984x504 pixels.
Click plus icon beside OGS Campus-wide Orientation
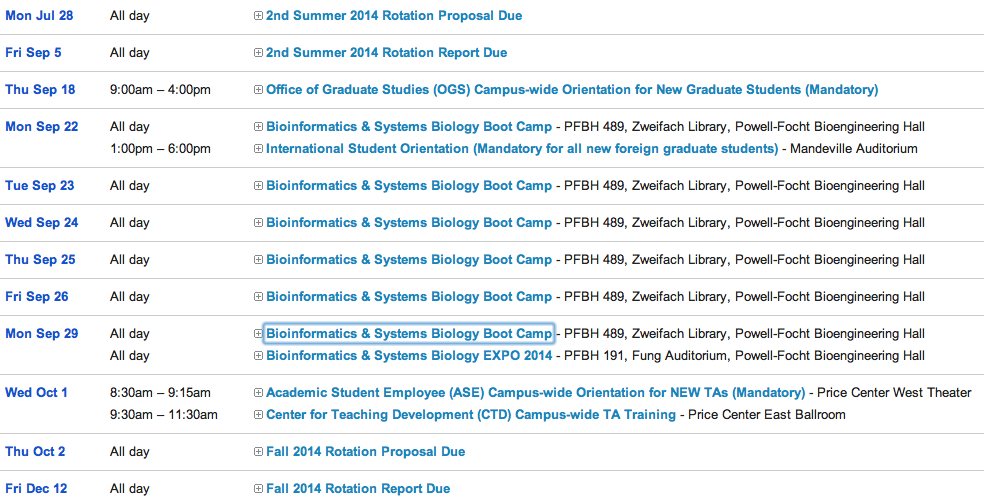tap(258, 90)
